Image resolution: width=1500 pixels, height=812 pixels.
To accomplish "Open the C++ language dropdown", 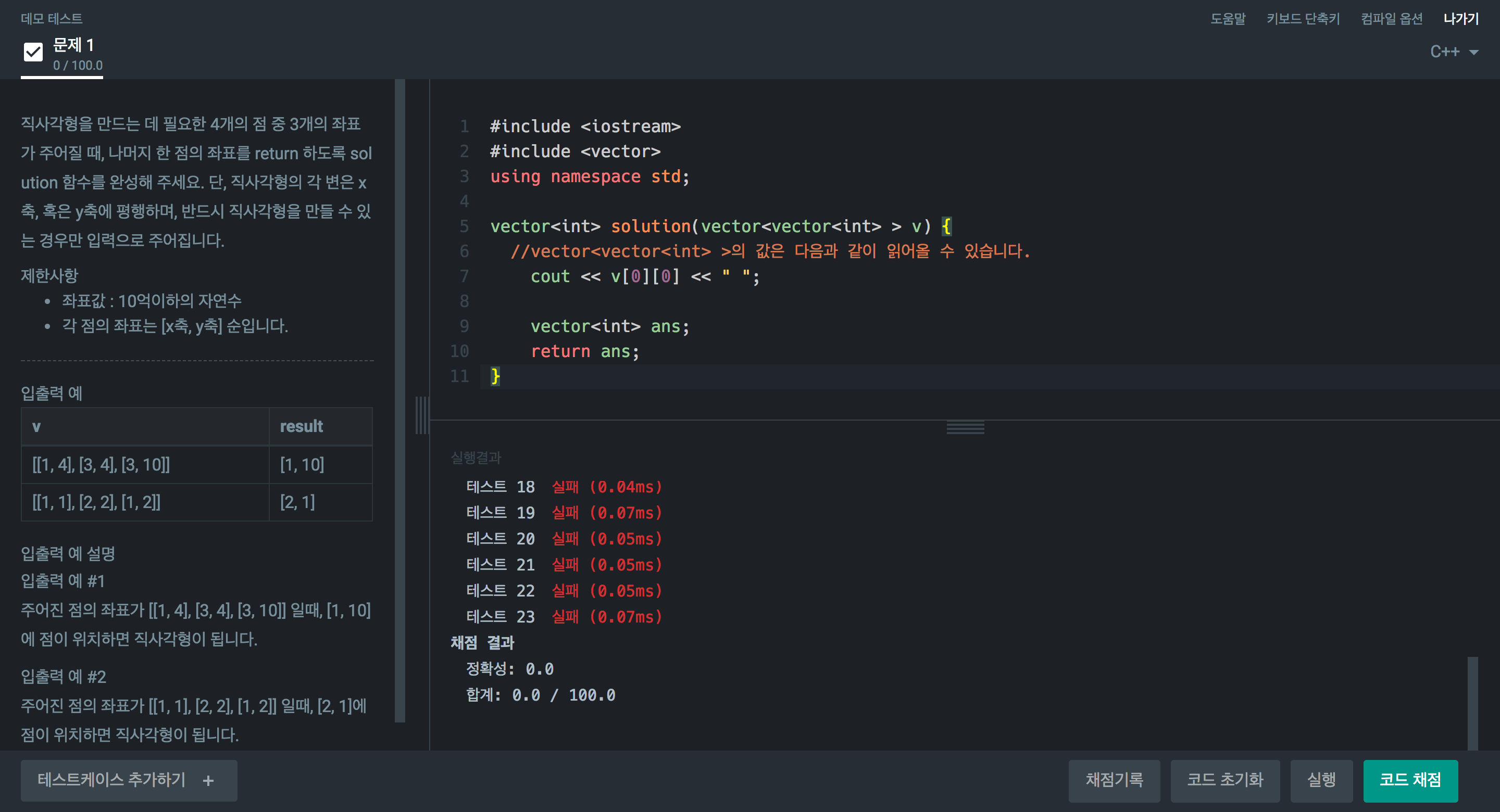I will (x=1454, y=52).
